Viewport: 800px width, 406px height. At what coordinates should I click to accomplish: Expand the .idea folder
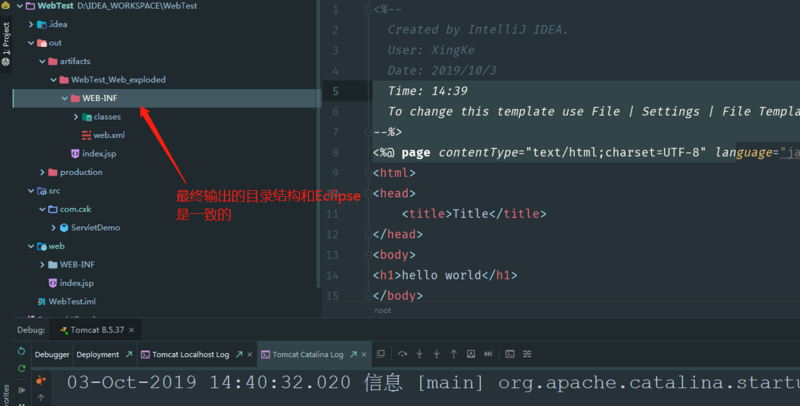click(31, 24)
